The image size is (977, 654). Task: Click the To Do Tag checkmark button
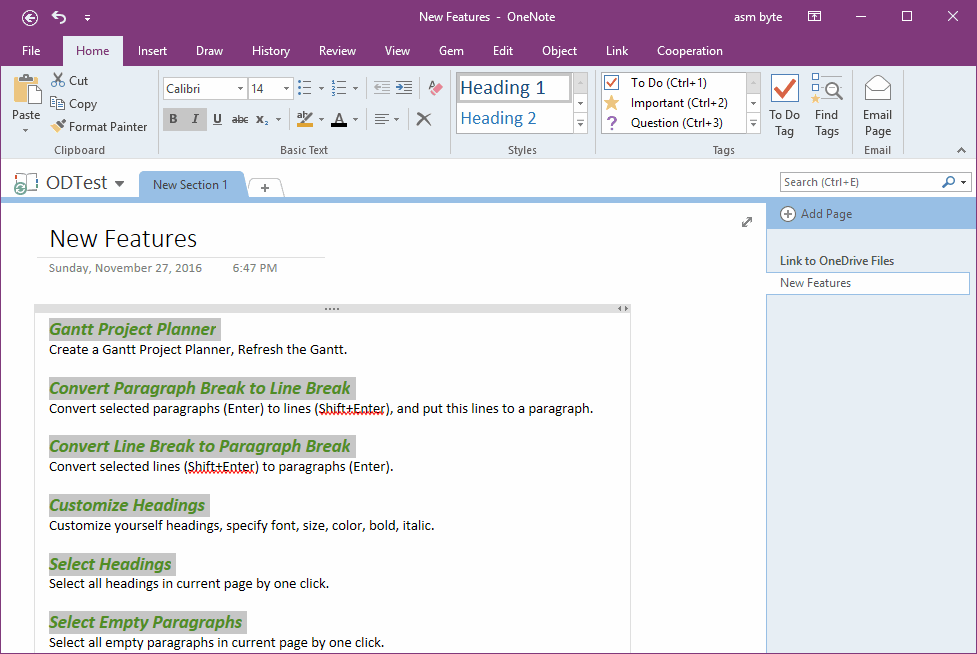784,105
